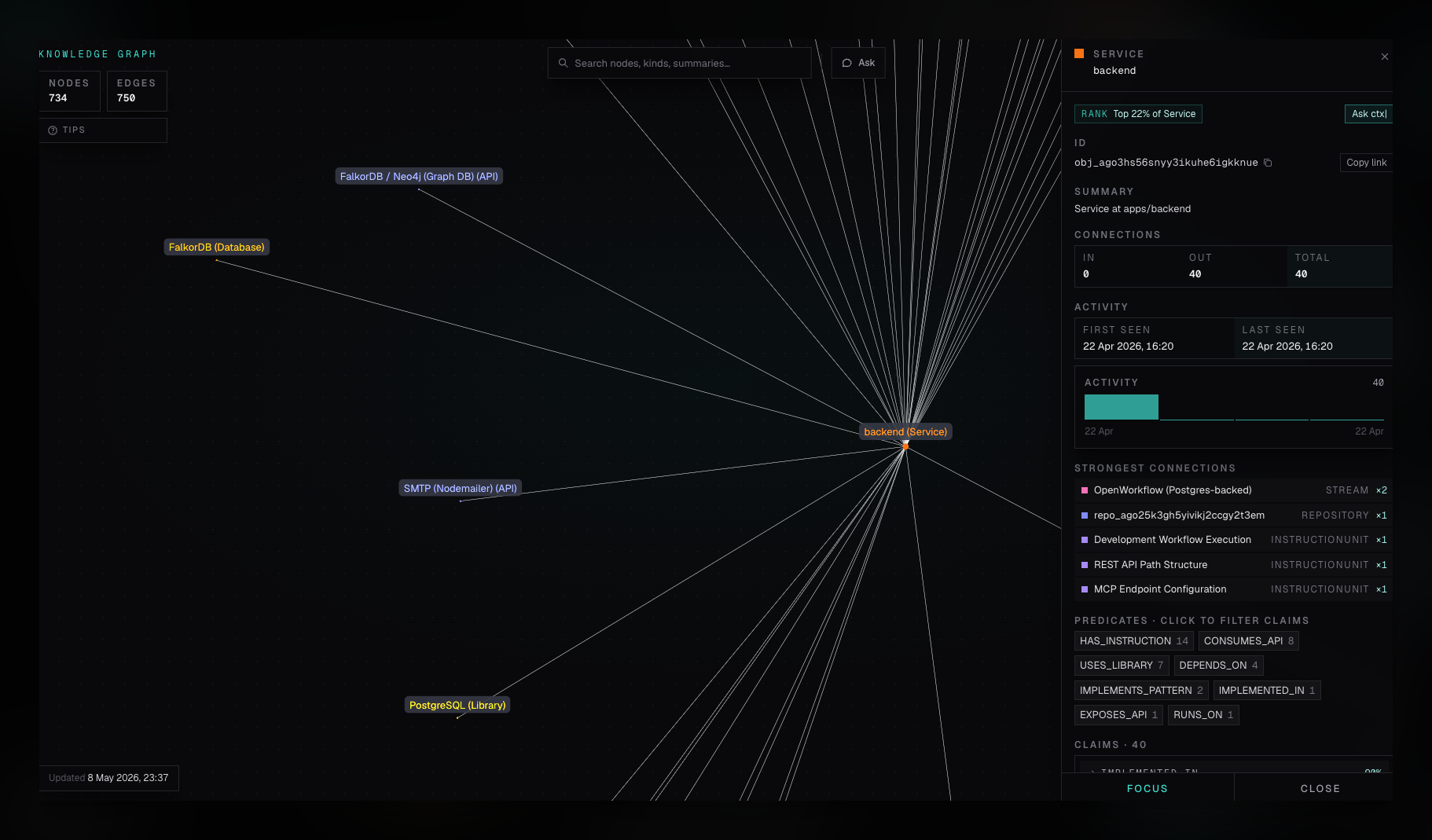This screenshot has height=840, width=1432.
Task: Click the Copy link button
Action: click(x=1366, y=163)
